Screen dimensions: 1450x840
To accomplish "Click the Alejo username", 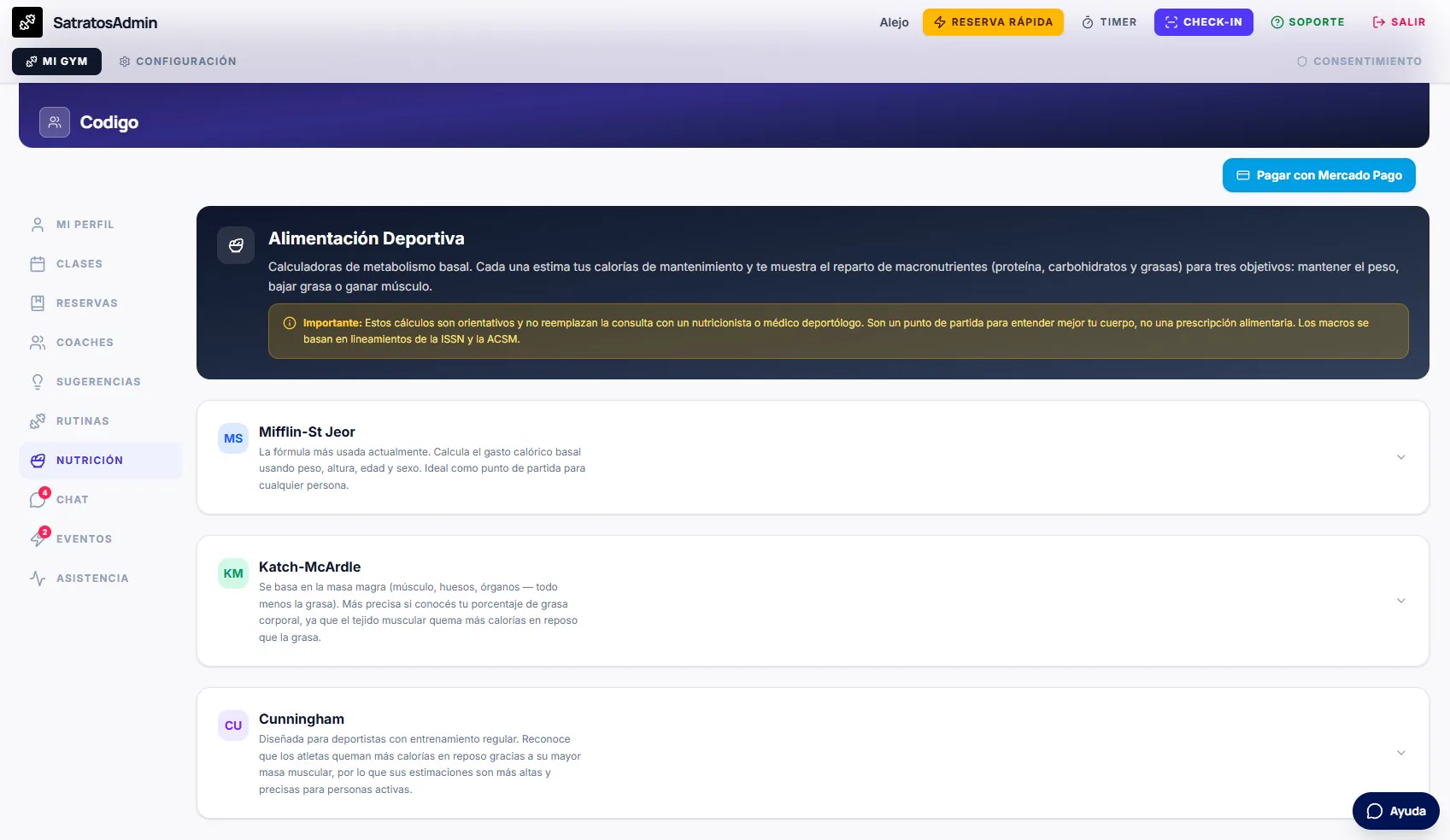I will 894,22.
